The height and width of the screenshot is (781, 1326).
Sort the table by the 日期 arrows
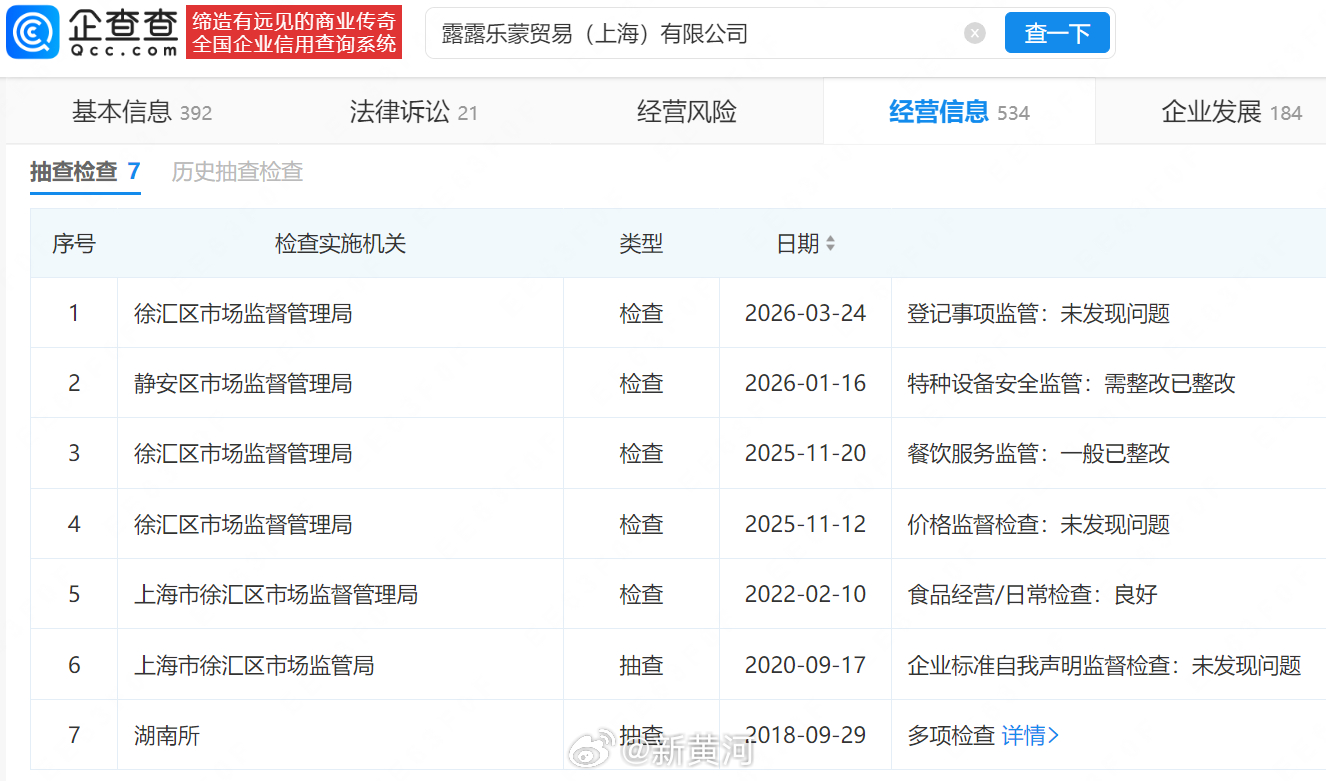(830, 244)
